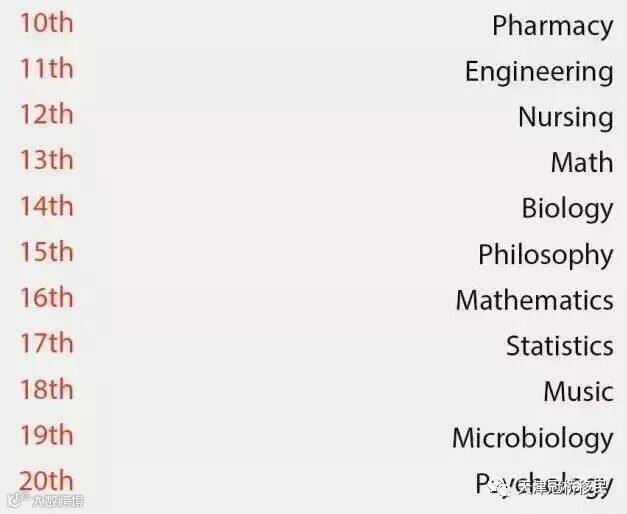Viewport: 627px width, 514px height.
Task: Click the Nursing subject text
Action: [x=565, y=117]
